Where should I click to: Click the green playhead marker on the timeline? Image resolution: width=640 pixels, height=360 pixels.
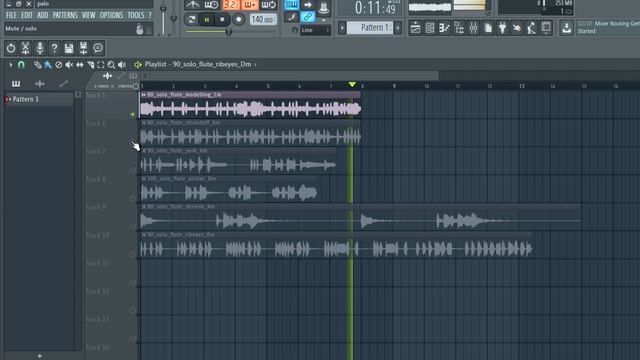(x=352, y=84)
